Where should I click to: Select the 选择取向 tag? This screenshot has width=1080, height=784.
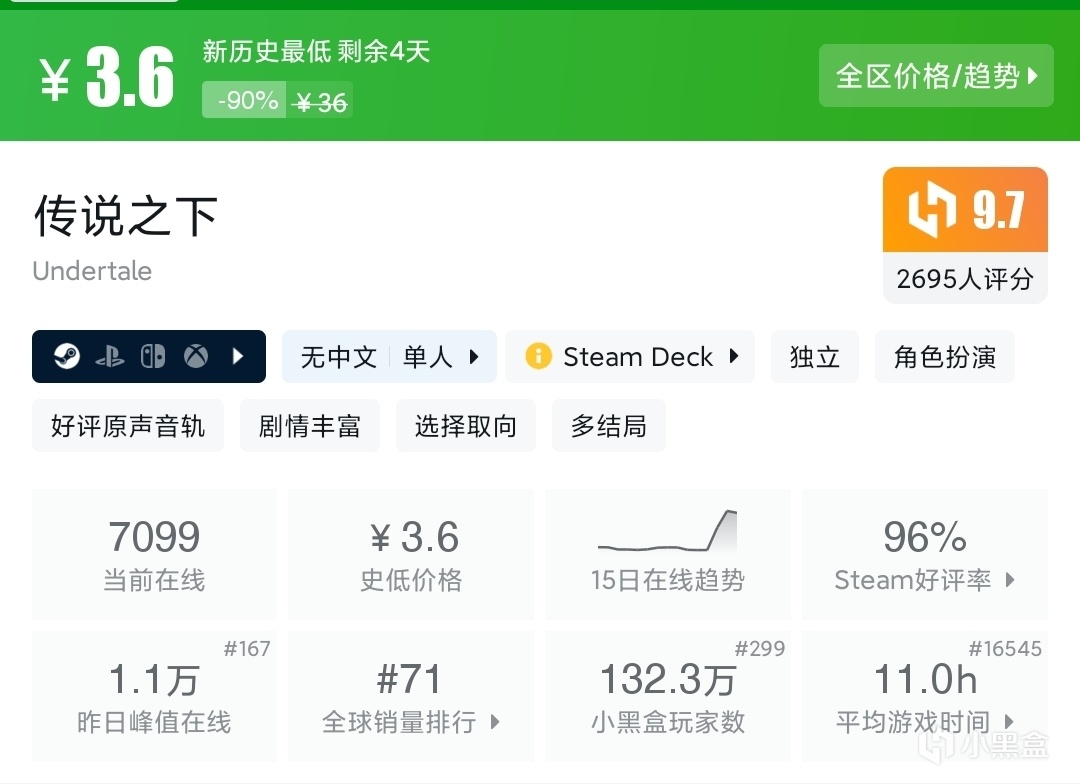point(465,426)
